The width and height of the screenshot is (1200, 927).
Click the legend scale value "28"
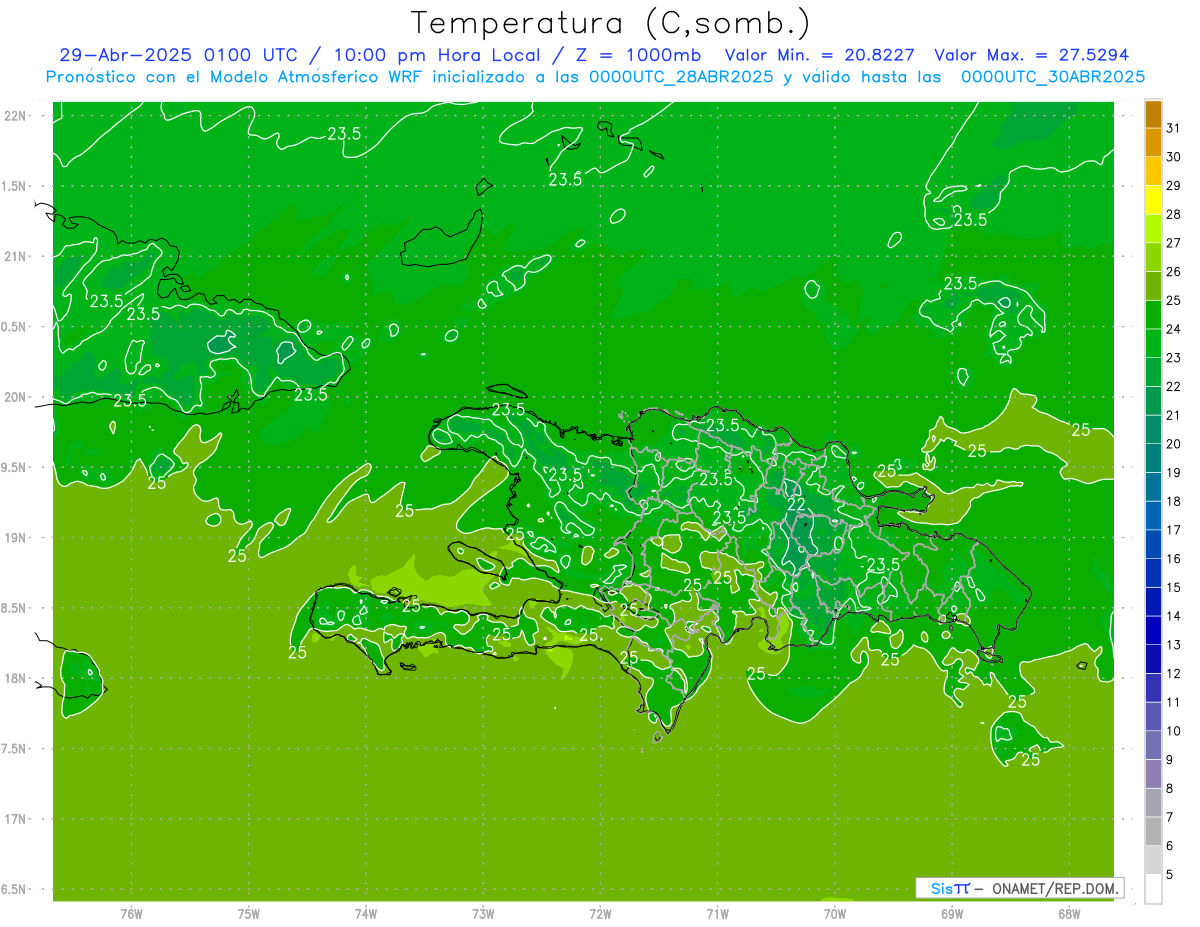(1174, 214)
